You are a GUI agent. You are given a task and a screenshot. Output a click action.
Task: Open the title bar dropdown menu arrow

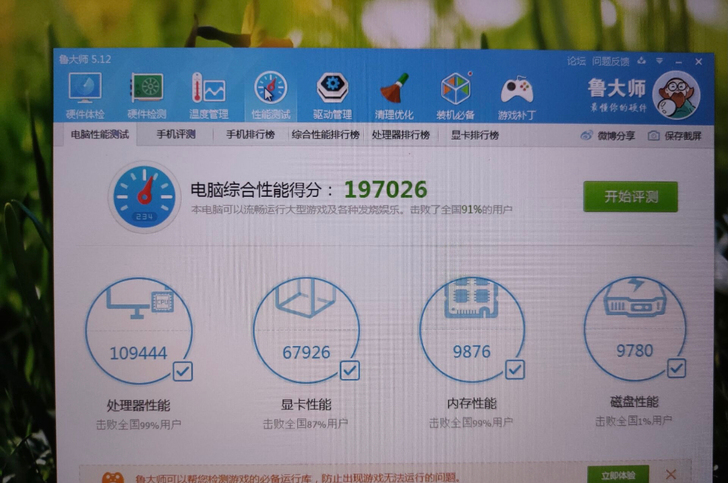[x=659, y=61]
